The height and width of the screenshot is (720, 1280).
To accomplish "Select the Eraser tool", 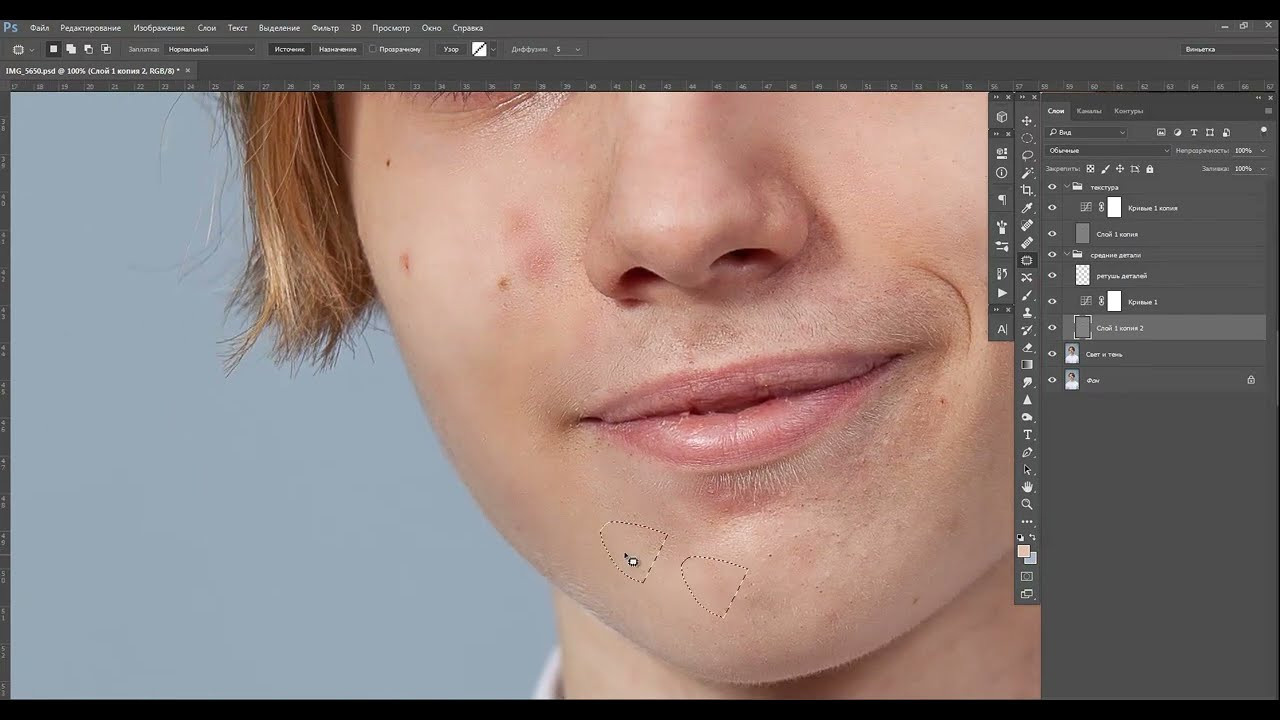I will point(1027,347).
